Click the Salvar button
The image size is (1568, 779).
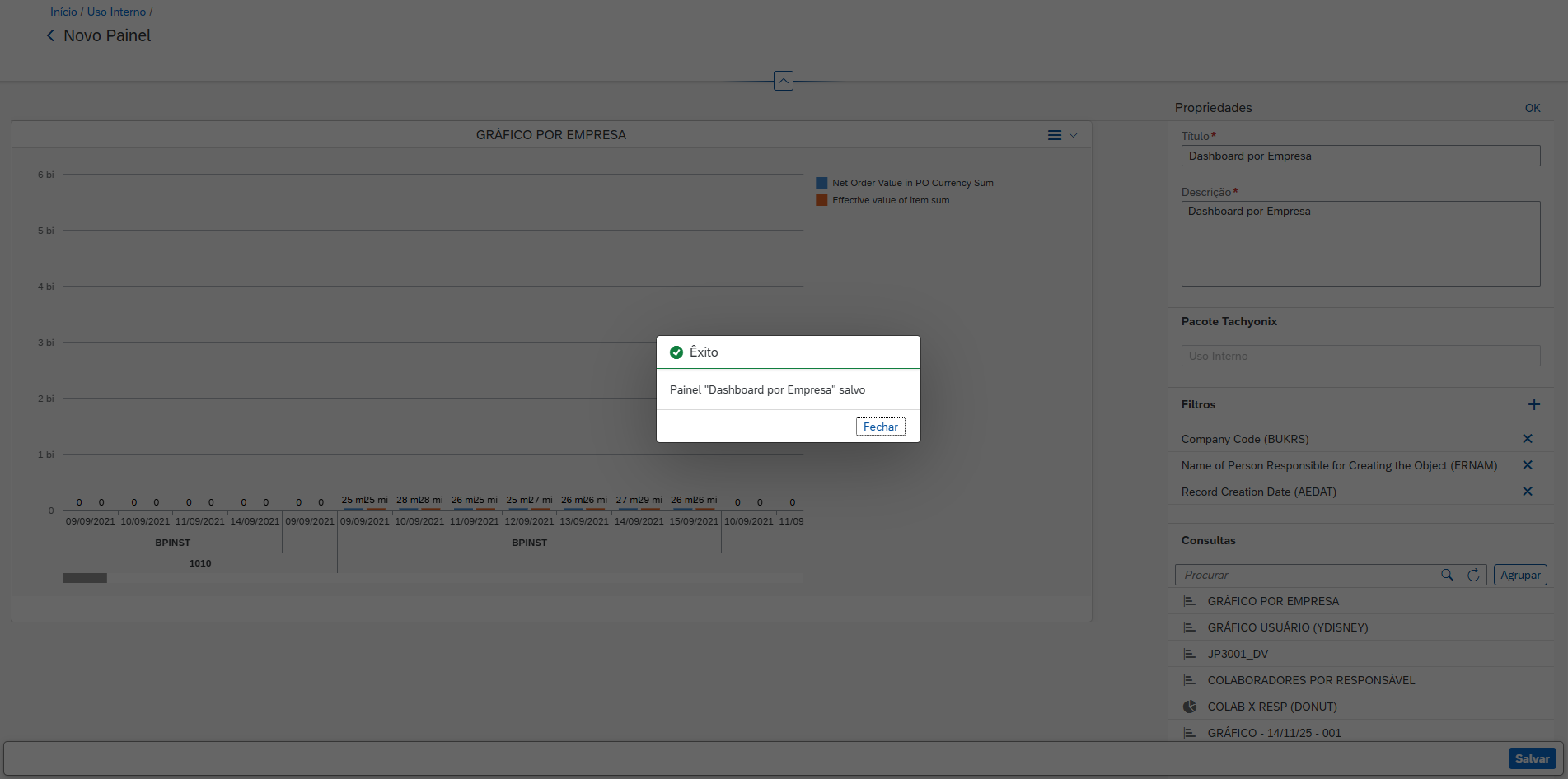point(1532,758)
